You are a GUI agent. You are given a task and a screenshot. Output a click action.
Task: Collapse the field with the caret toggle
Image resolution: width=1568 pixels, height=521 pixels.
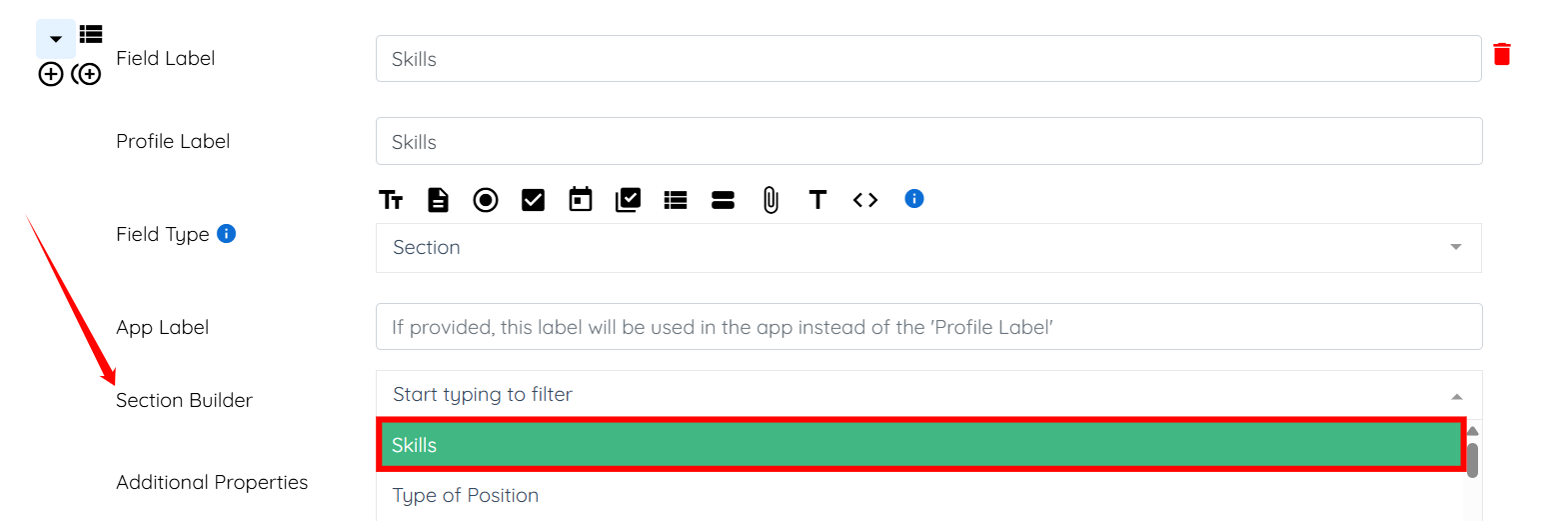point(56,40)
